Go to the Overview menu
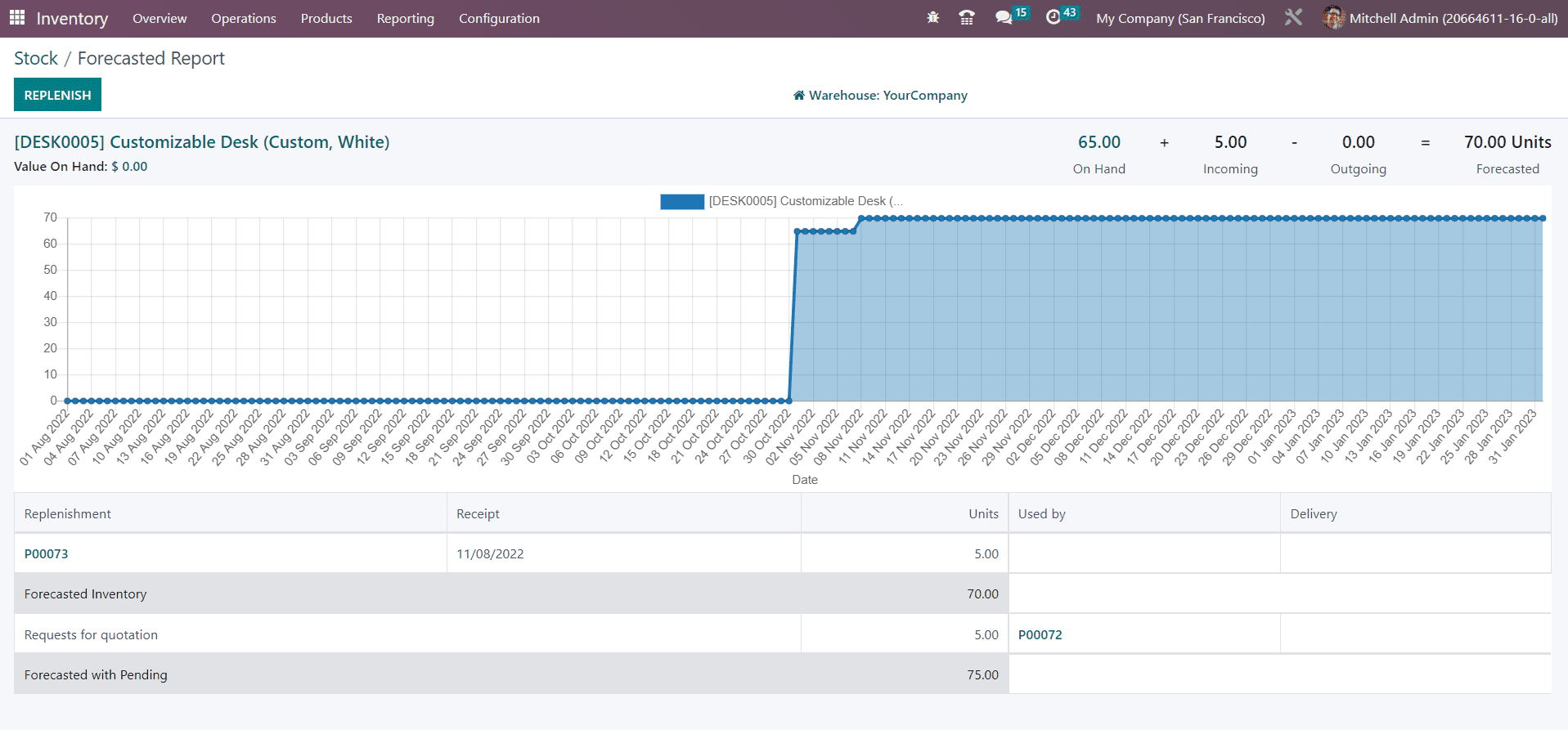1568x730 pixels. coord(159,18)
